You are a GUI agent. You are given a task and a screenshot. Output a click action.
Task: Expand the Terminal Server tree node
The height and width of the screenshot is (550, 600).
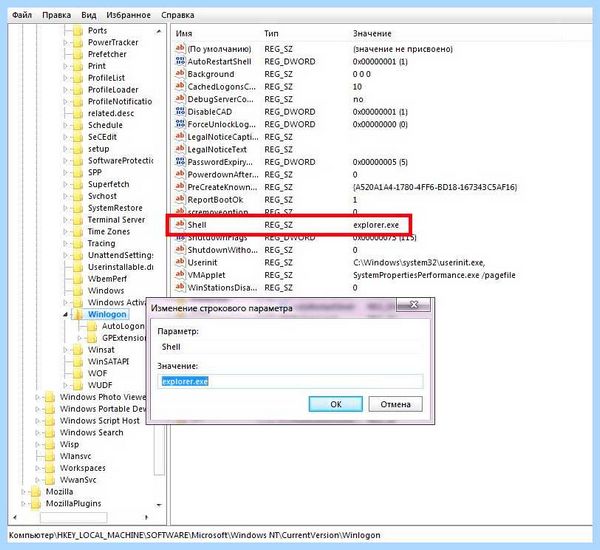[x=65, y=220]
